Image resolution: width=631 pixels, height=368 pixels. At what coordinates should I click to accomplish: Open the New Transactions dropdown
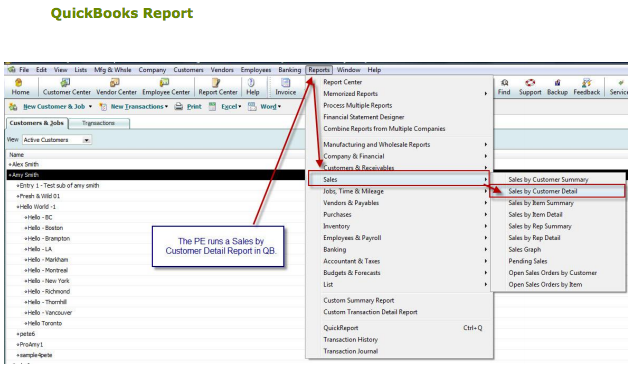(166, 107)
